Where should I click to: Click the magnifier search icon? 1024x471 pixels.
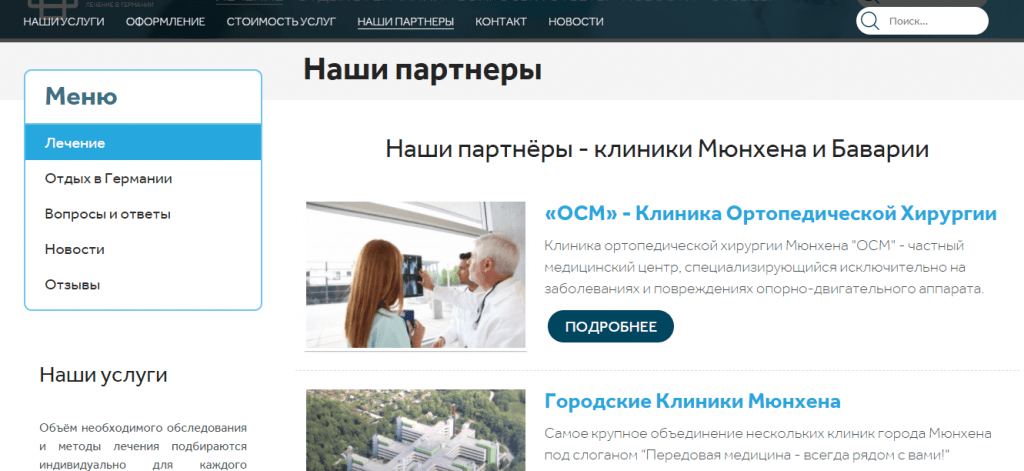(x=870, y=21)
